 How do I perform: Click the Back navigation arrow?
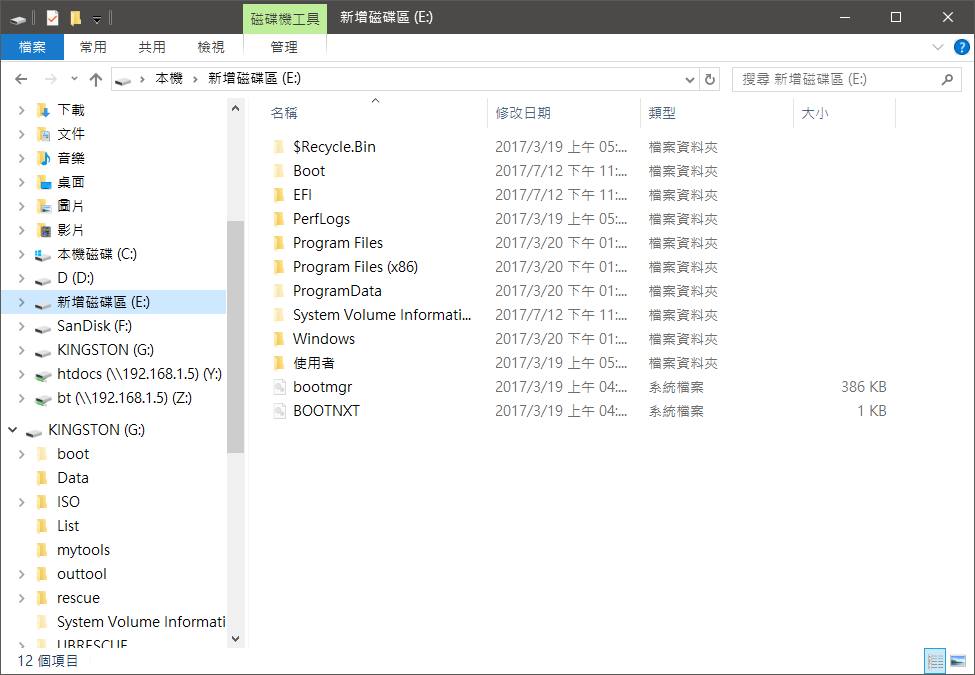22,79
